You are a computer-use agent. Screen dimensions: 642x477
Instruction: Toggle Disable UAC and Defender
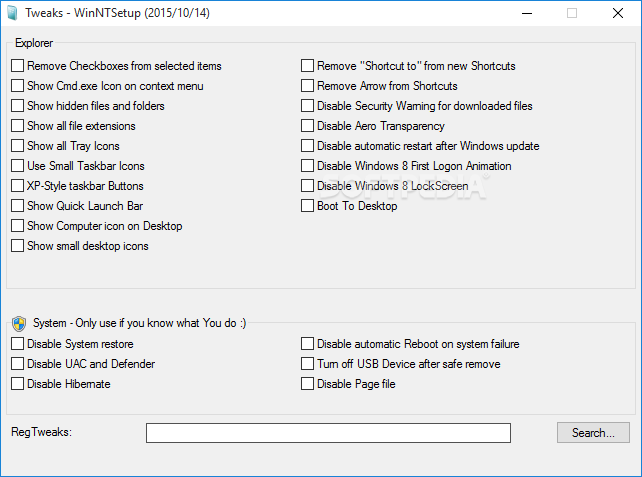tap(18, 364)
